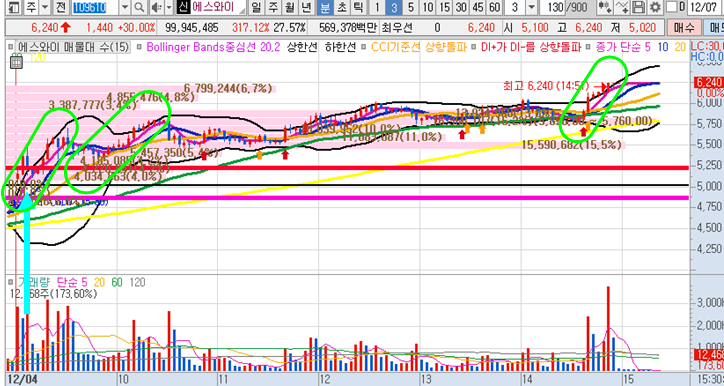Open the minute interval combo dropdown arrow
Image resolution: width=724 pixels, height=386 pixels.
pyautogui.click(x=532, y=7)
